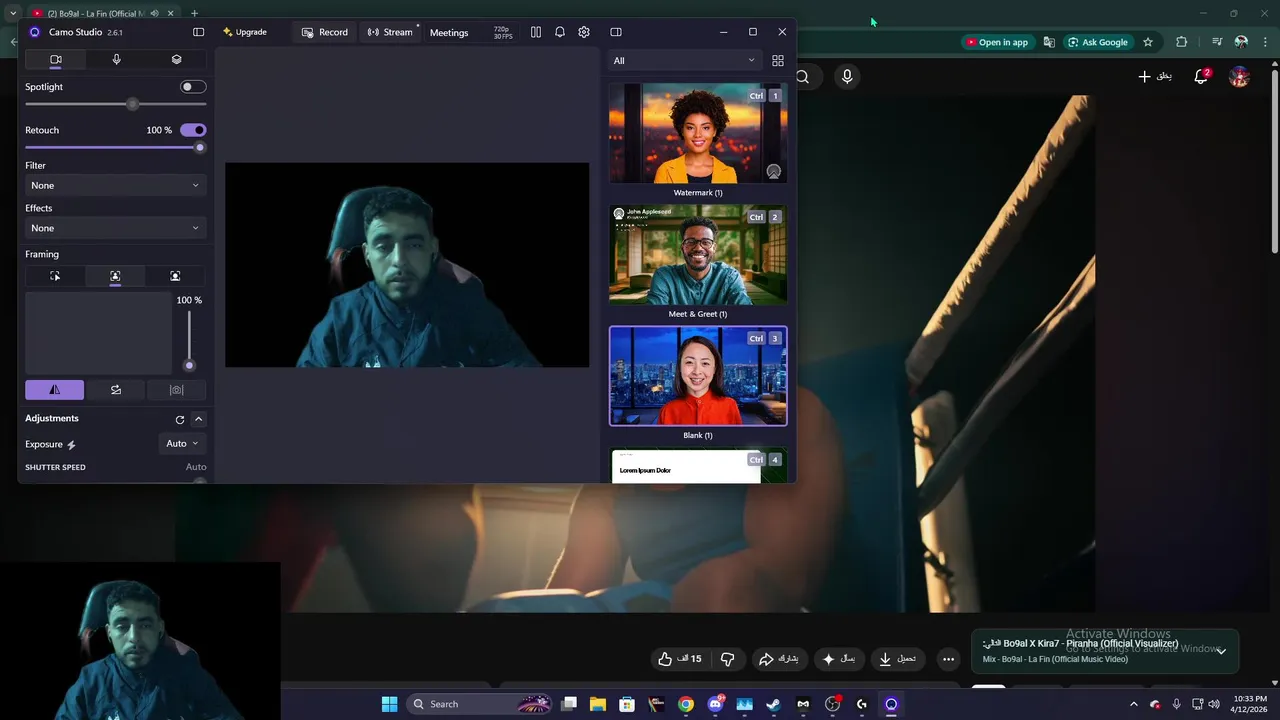Collapse the Adjustments section
This screenshot has height=720, width=1280.
click(198, 419)
